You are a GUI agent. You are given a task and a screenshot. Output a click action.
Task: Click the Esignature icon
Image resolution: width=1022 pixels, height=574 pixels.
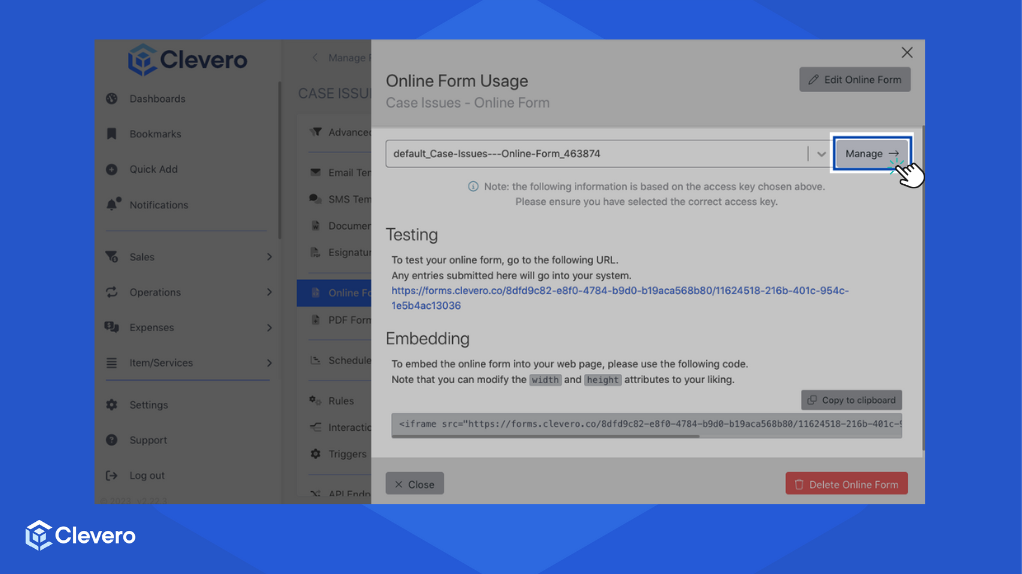click(x=315, y=252)
